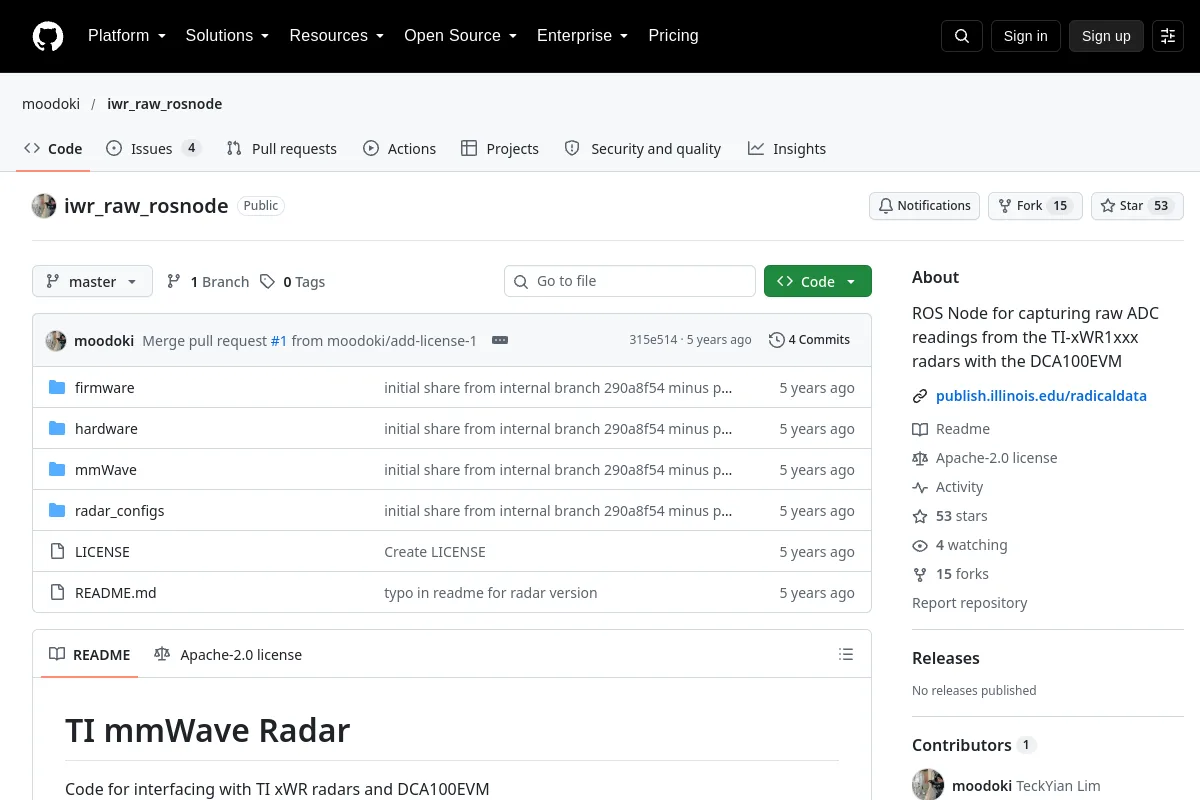
Task: Open Activity link in About sidebar
Action: point(948,487)
